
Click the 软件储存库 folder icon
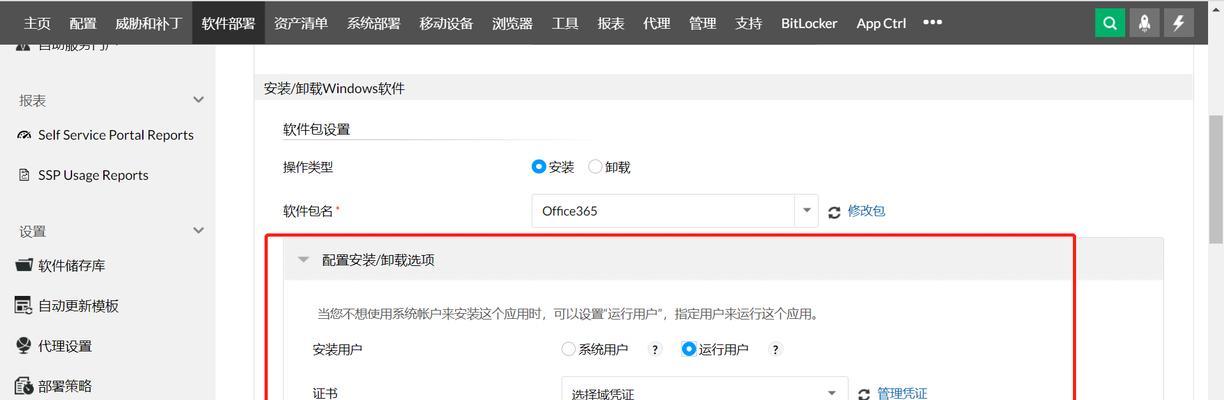coord(24,265)
